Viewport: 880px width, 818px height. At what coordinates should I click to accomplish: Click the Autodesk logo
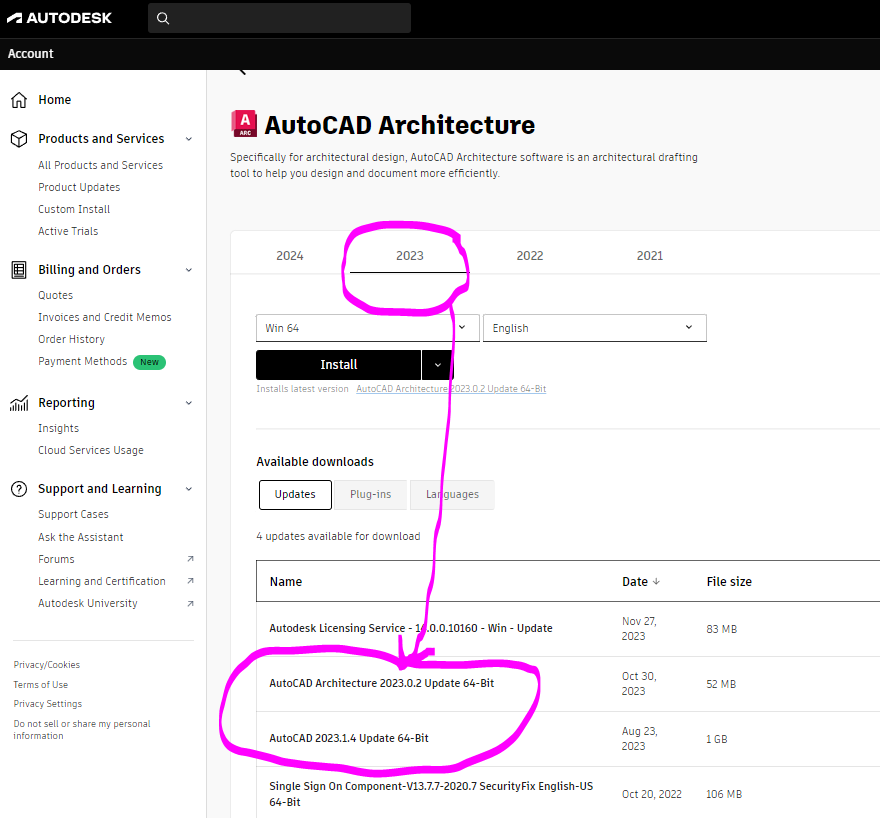60,17
